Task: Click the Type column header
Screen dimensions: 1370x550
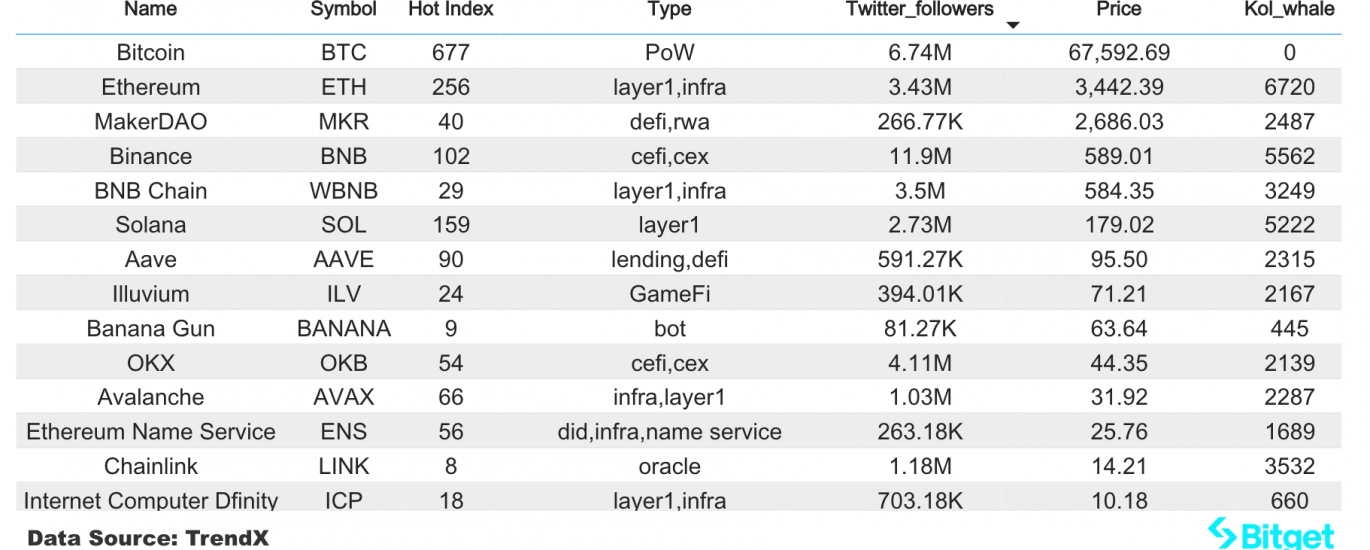Action: [x=669, y=9]
